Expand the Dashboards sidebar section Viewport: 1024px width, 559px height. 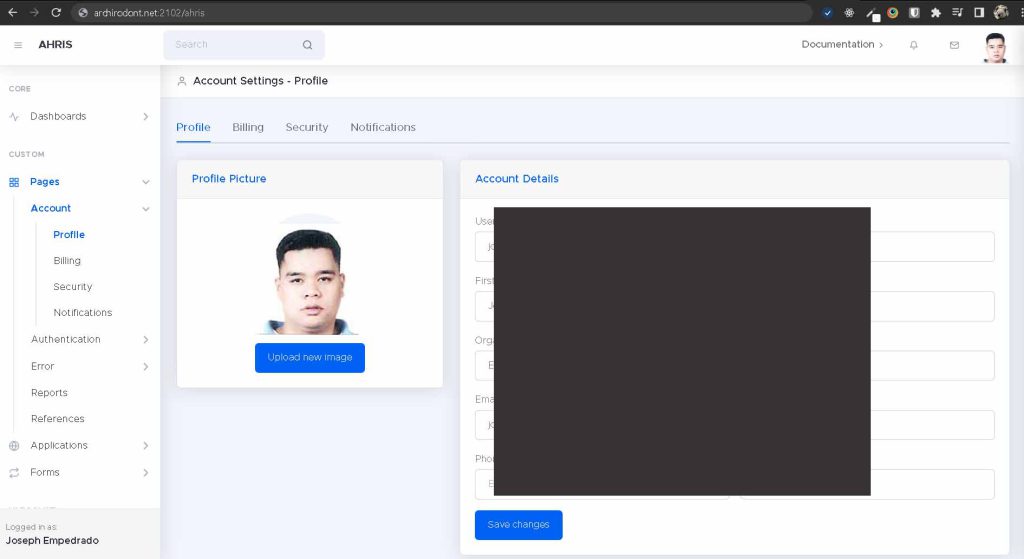(80, 117)
